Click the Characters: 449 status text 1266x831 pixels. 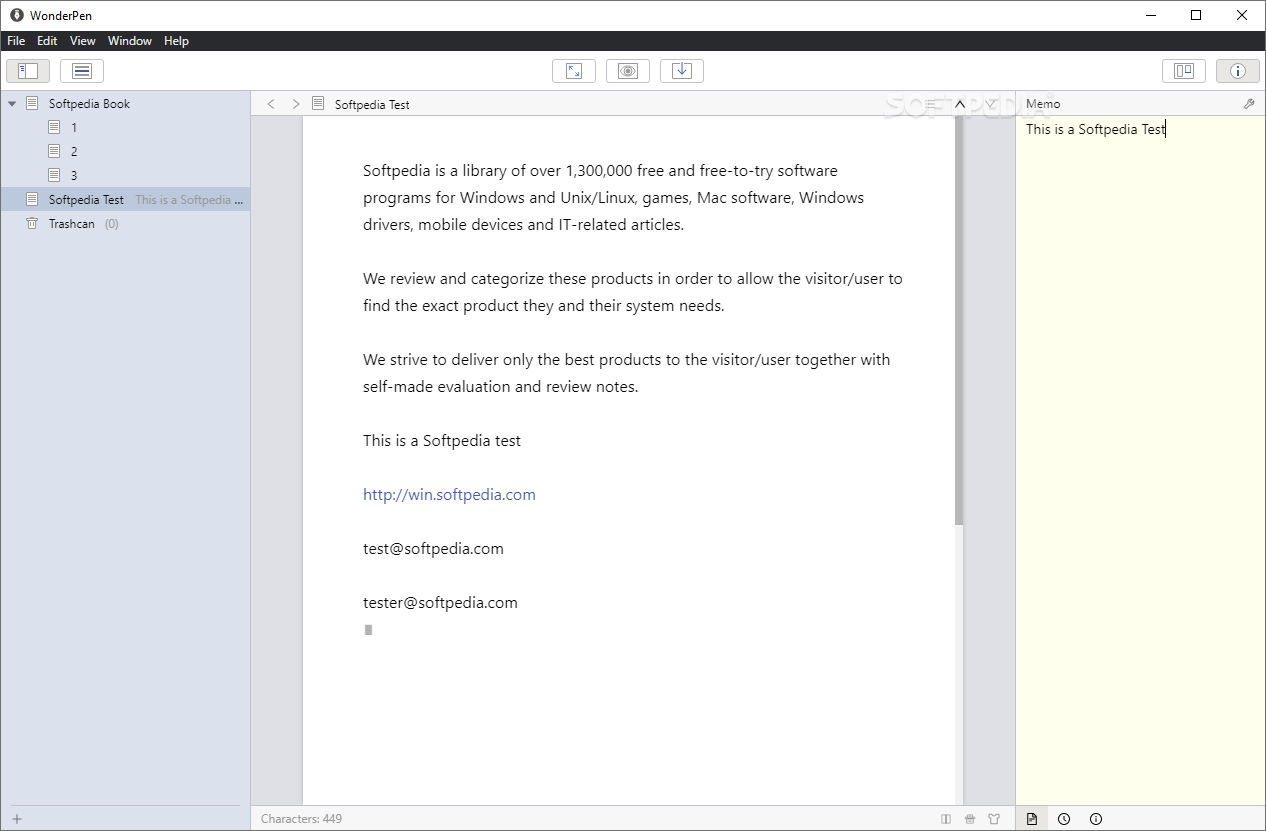[301, 819]
